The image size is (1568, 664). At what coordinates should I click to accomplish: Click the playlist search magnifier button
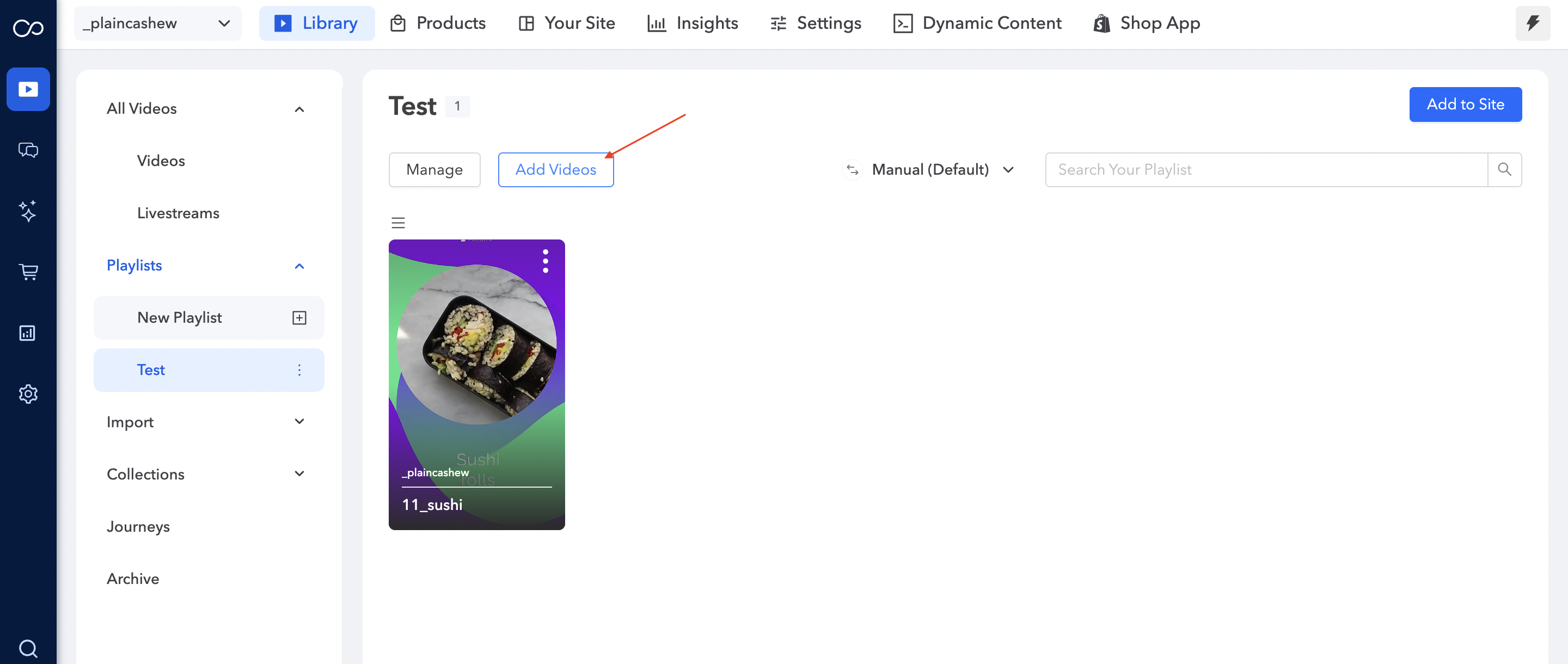pos(1504,170)
